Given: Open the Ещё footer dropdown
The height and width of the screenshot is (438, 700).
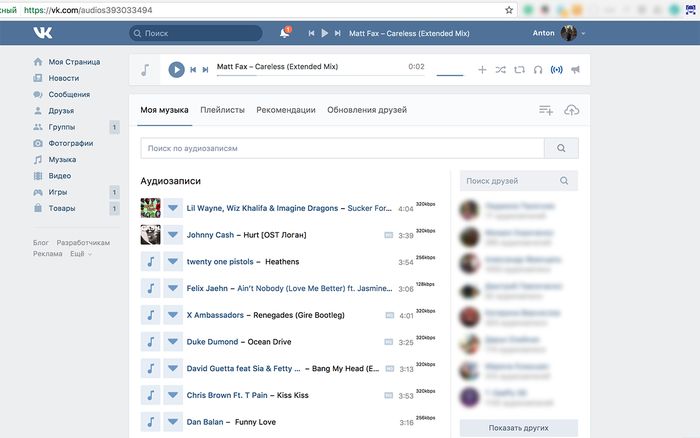Looking at the screenshot, I should pyautogui.click(x=81, y=254).
